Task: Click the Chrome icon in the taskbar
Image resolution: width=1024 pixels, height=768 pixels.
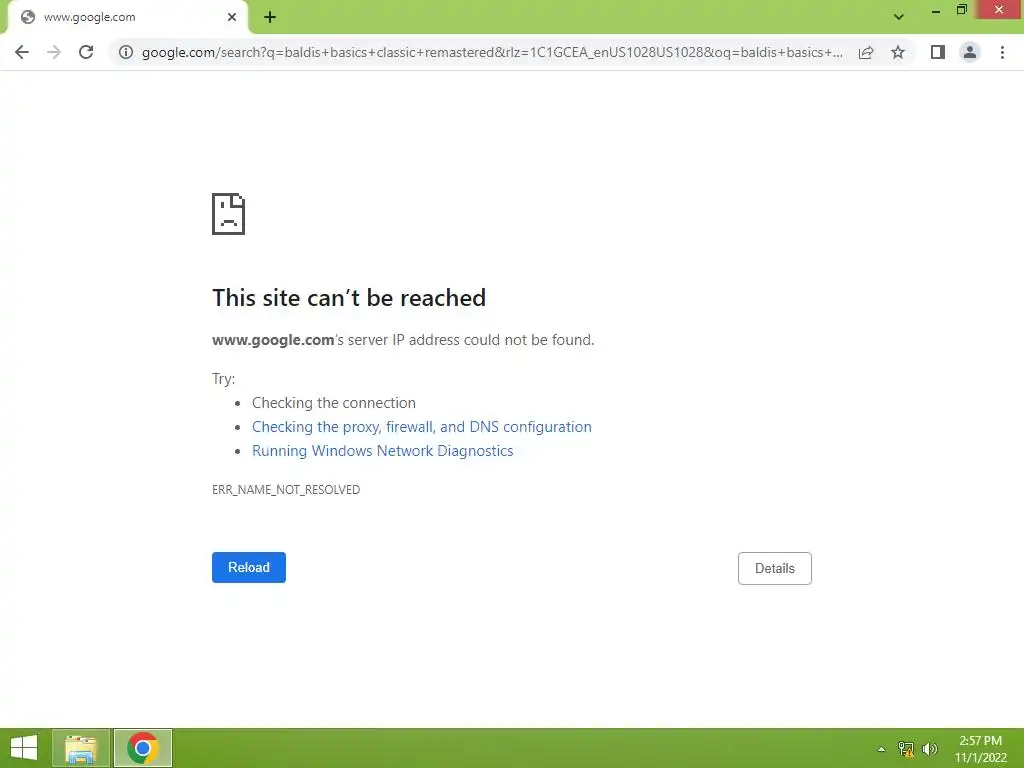Action: (143, 748)
